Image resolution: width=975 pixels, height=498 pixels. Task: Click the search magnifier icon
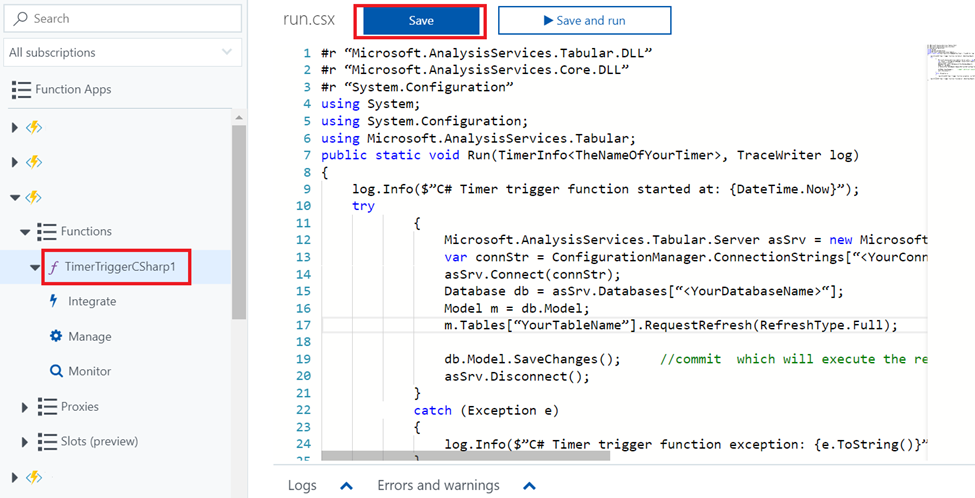point(21,19)
